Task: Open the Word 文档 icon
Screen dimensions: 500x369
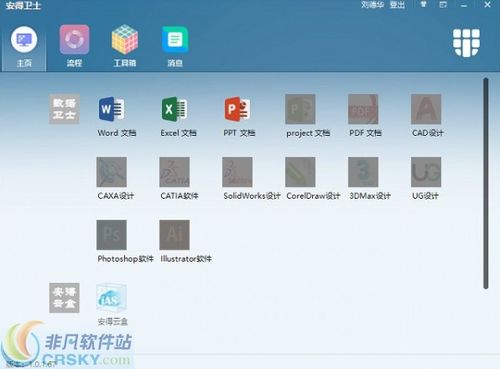Action: tap(112, 109)
